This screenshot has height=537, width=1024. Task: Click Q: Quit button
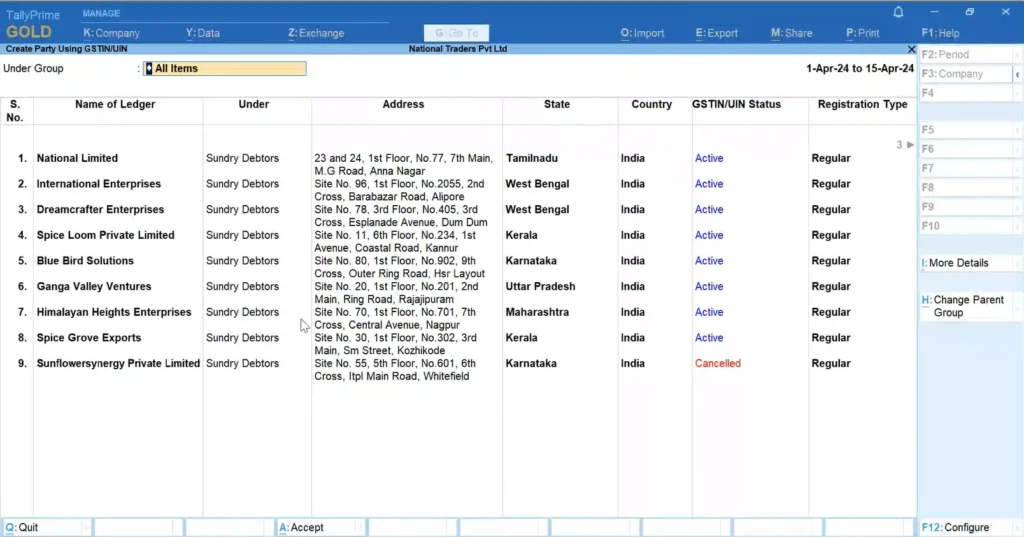46,528
